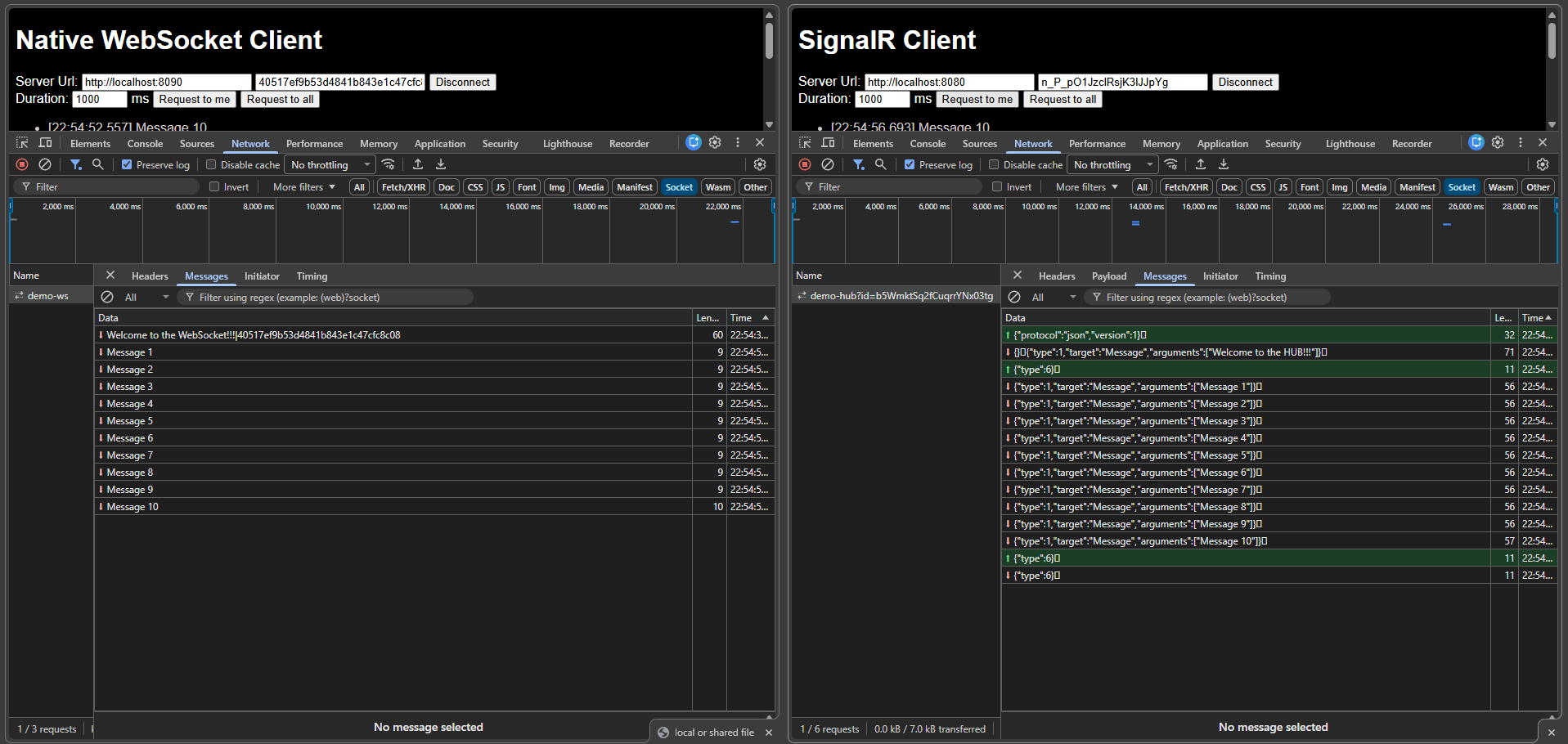Toggle the Socket filter in left DevTools
This screenshot has width=1568, height=744.
[x=679, y=187]
